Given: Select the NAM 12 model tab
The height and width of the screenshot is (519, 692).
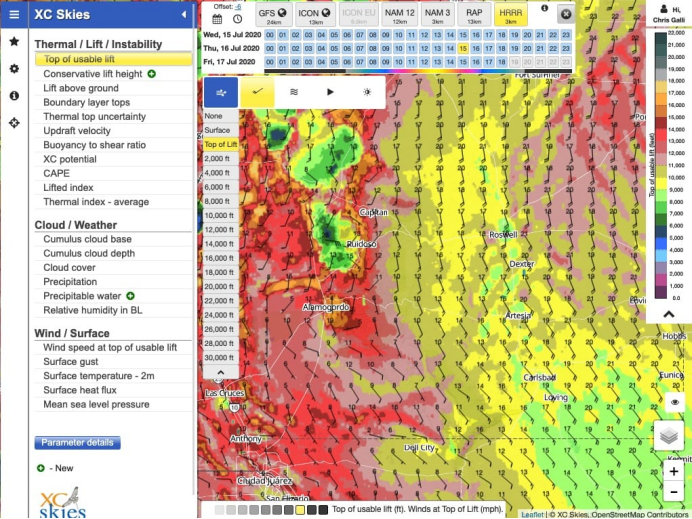Looking at the screenshot, I should [x=400, y=15].
